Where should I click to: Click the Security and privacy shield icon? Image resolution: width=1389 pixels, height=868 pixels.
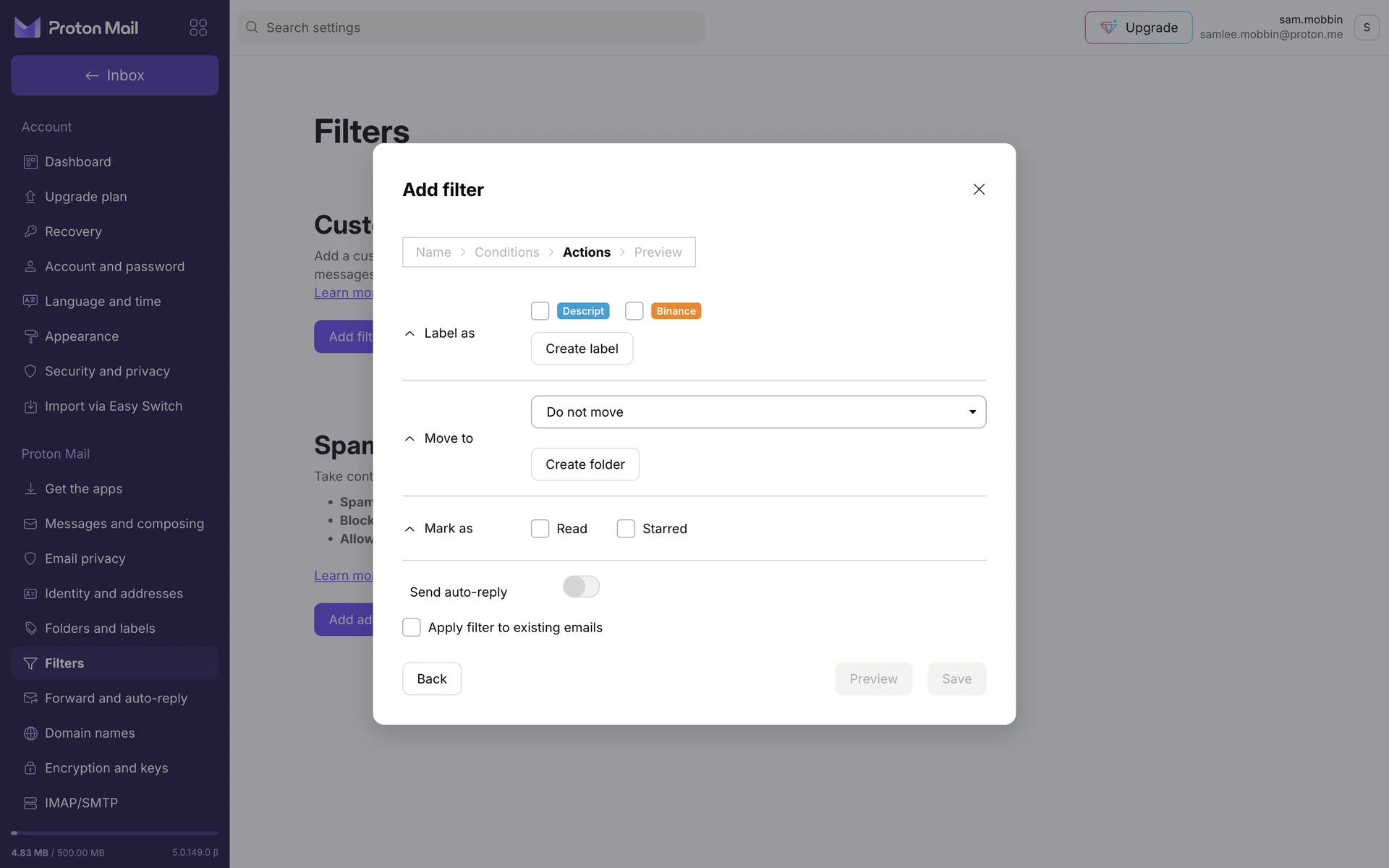tap(30, 371)
